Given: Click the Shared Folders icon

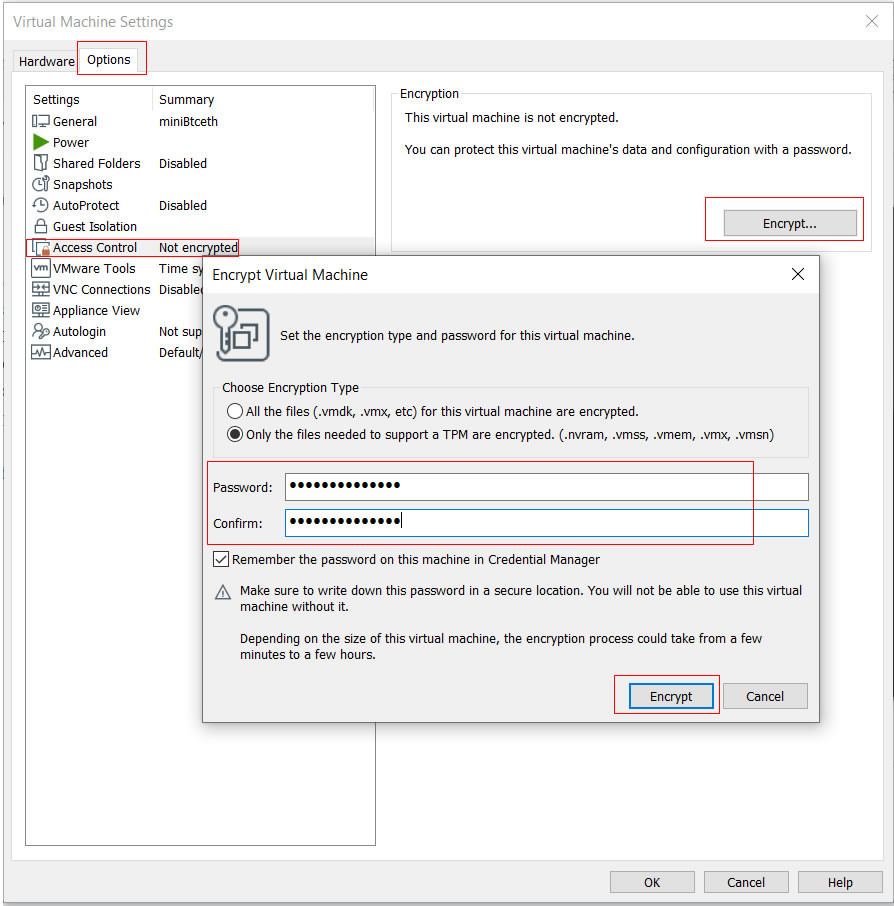Looking at the screenshot, I should [x=41, y=163].
